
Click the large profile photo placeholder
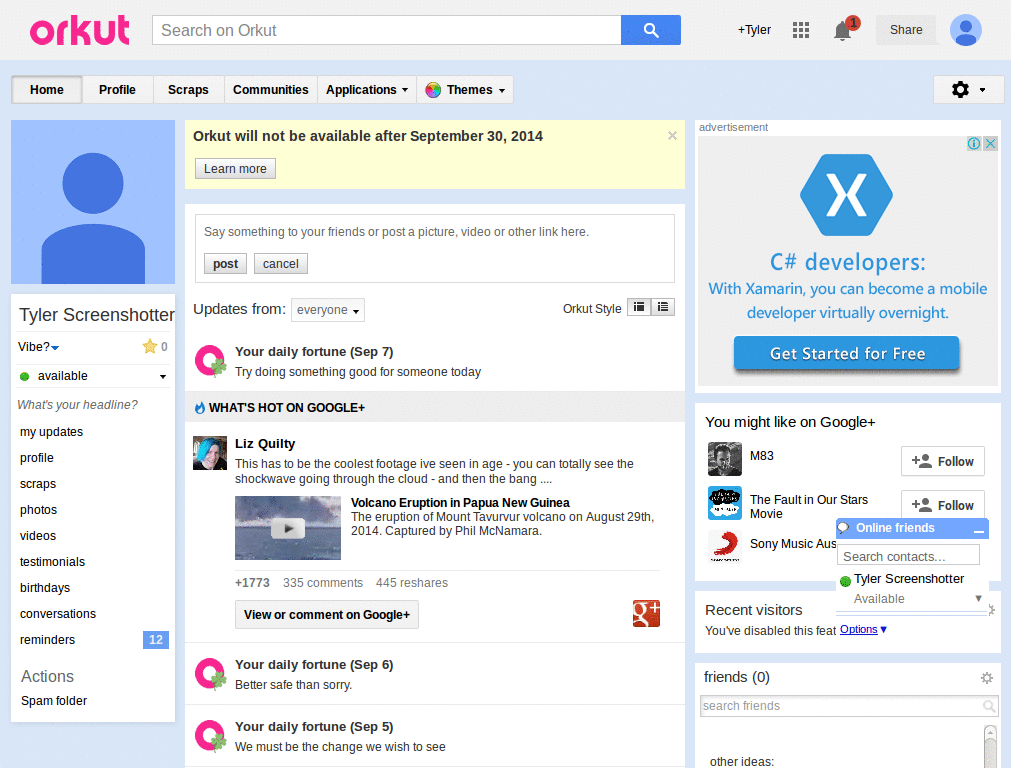93,202
